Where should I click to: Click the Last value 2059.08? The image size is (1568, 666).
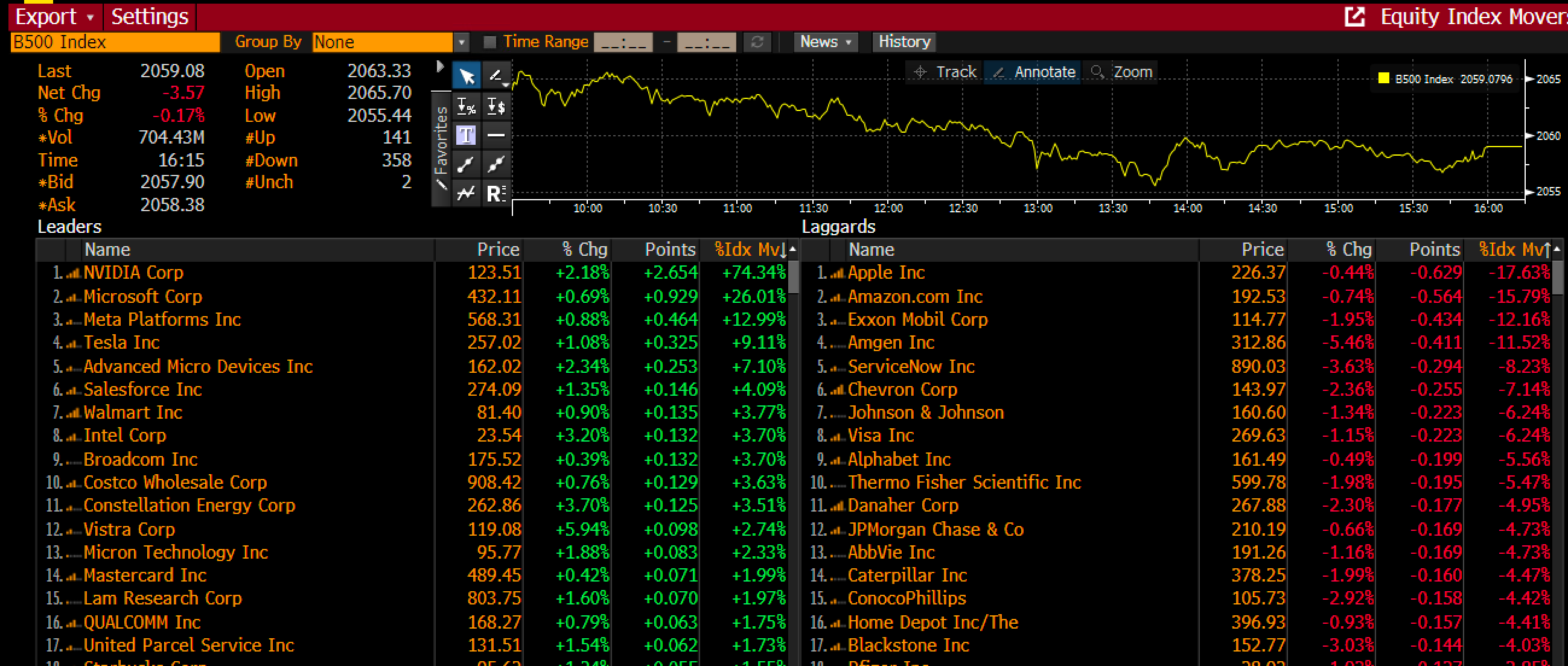click(x=172, y=71)
